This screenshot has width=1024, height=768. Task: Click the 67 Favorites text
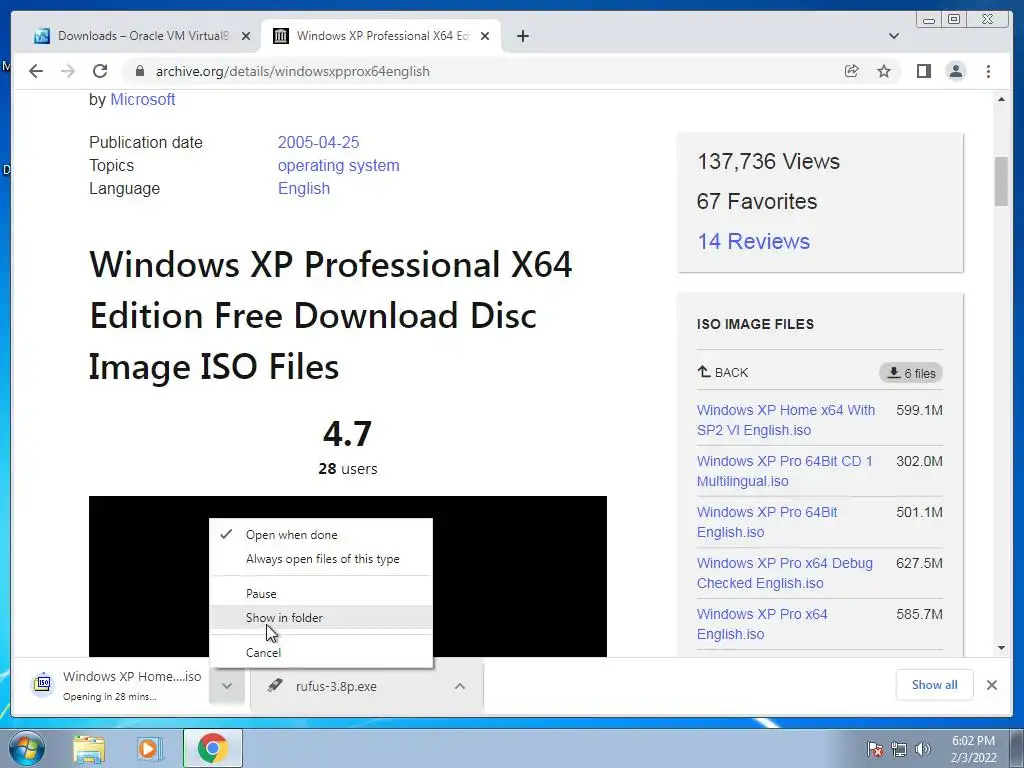click(756, 201)
